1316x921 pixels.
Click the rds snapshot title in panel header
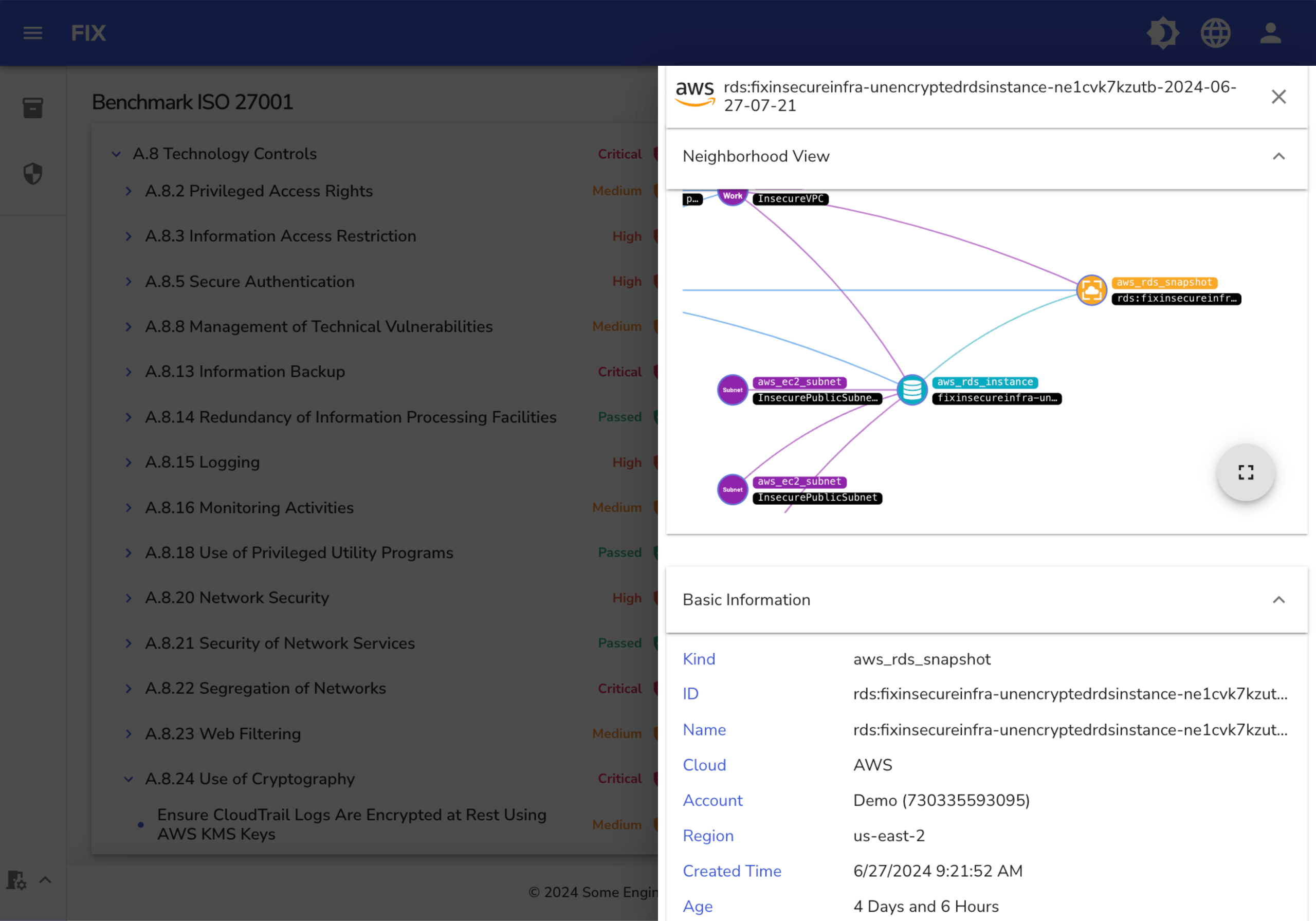980,96
